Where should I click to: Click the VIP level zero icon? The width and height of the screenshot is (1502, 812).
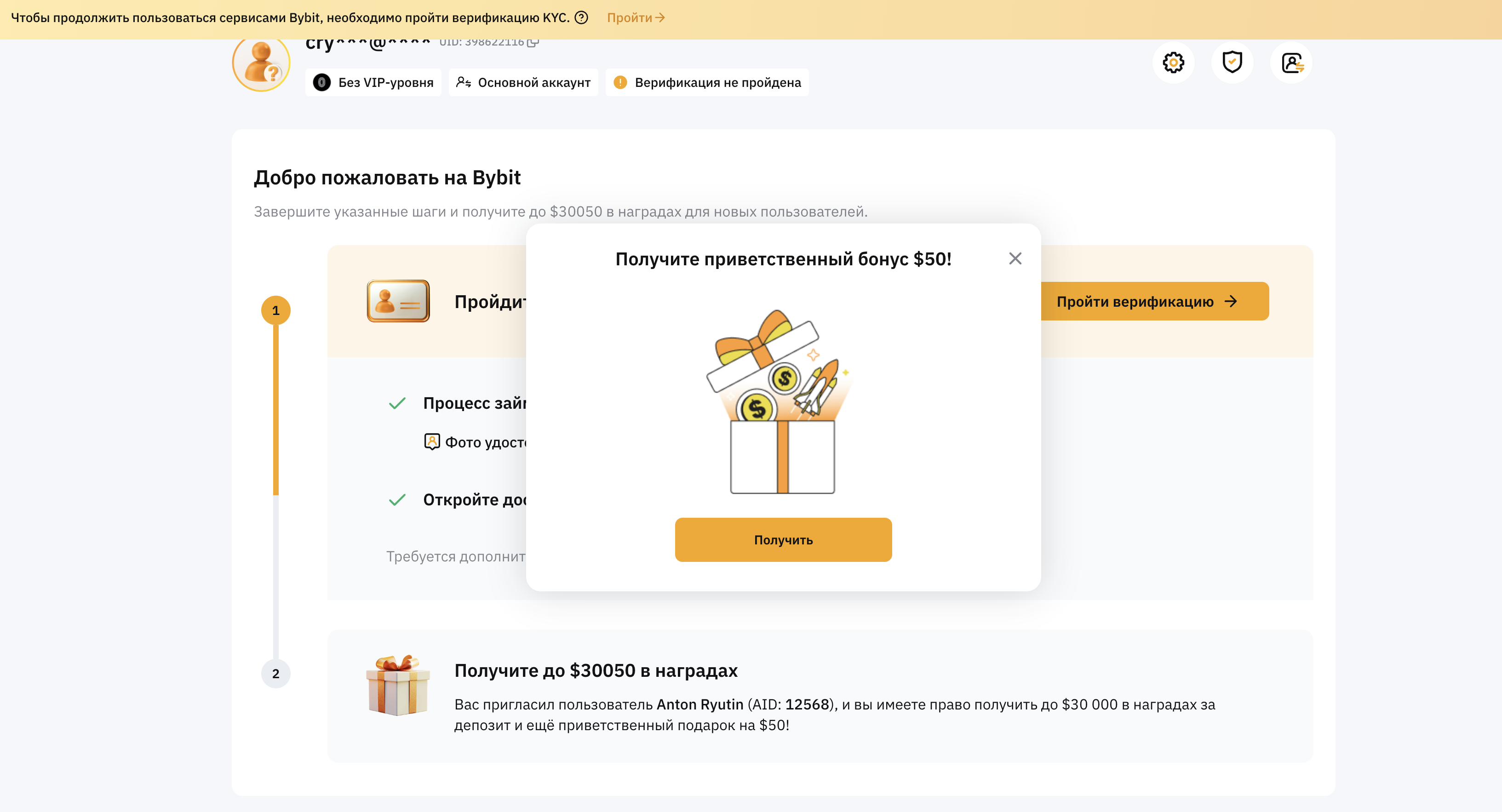[322, 82]
